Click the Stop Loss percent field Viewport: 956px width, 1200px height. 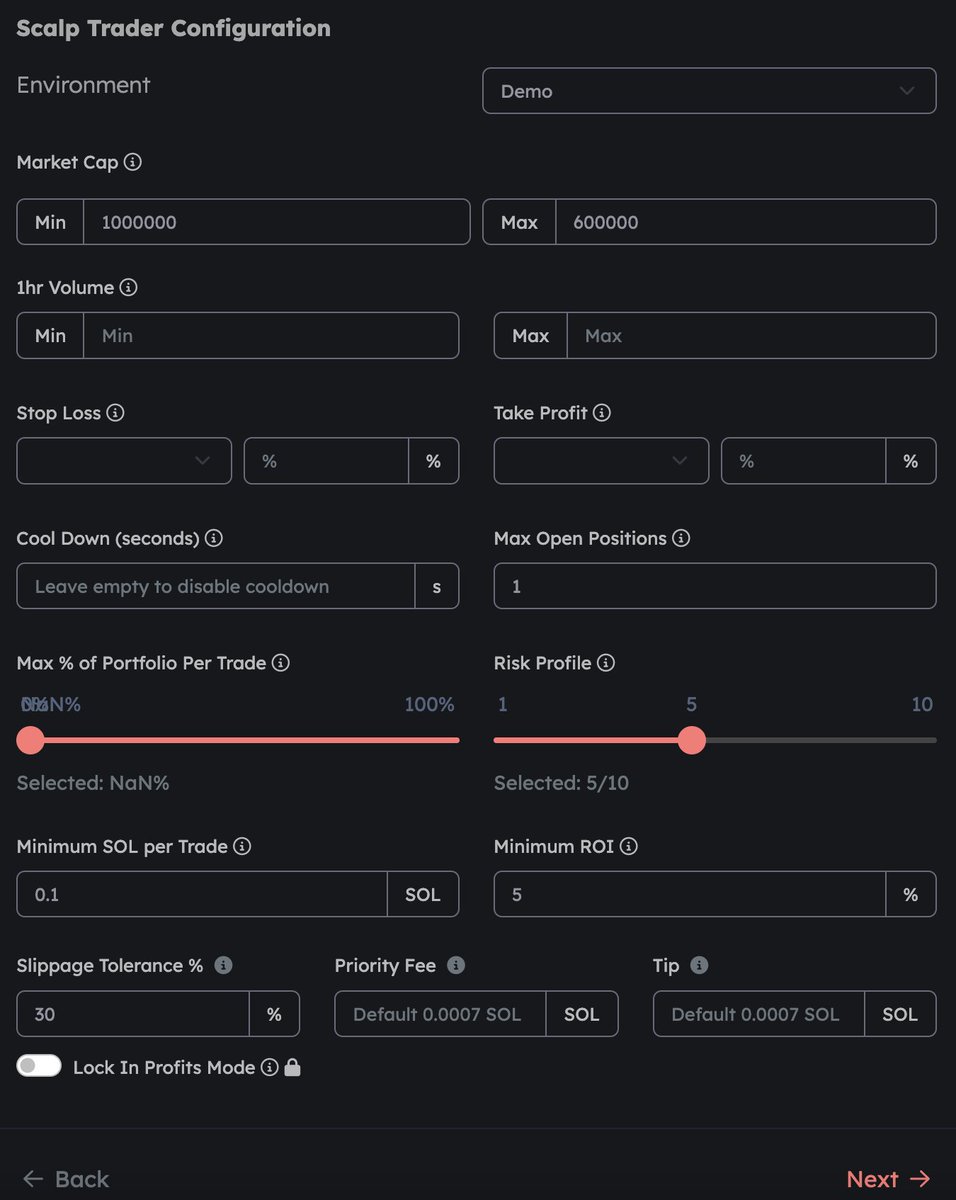[x=326, y=461]
